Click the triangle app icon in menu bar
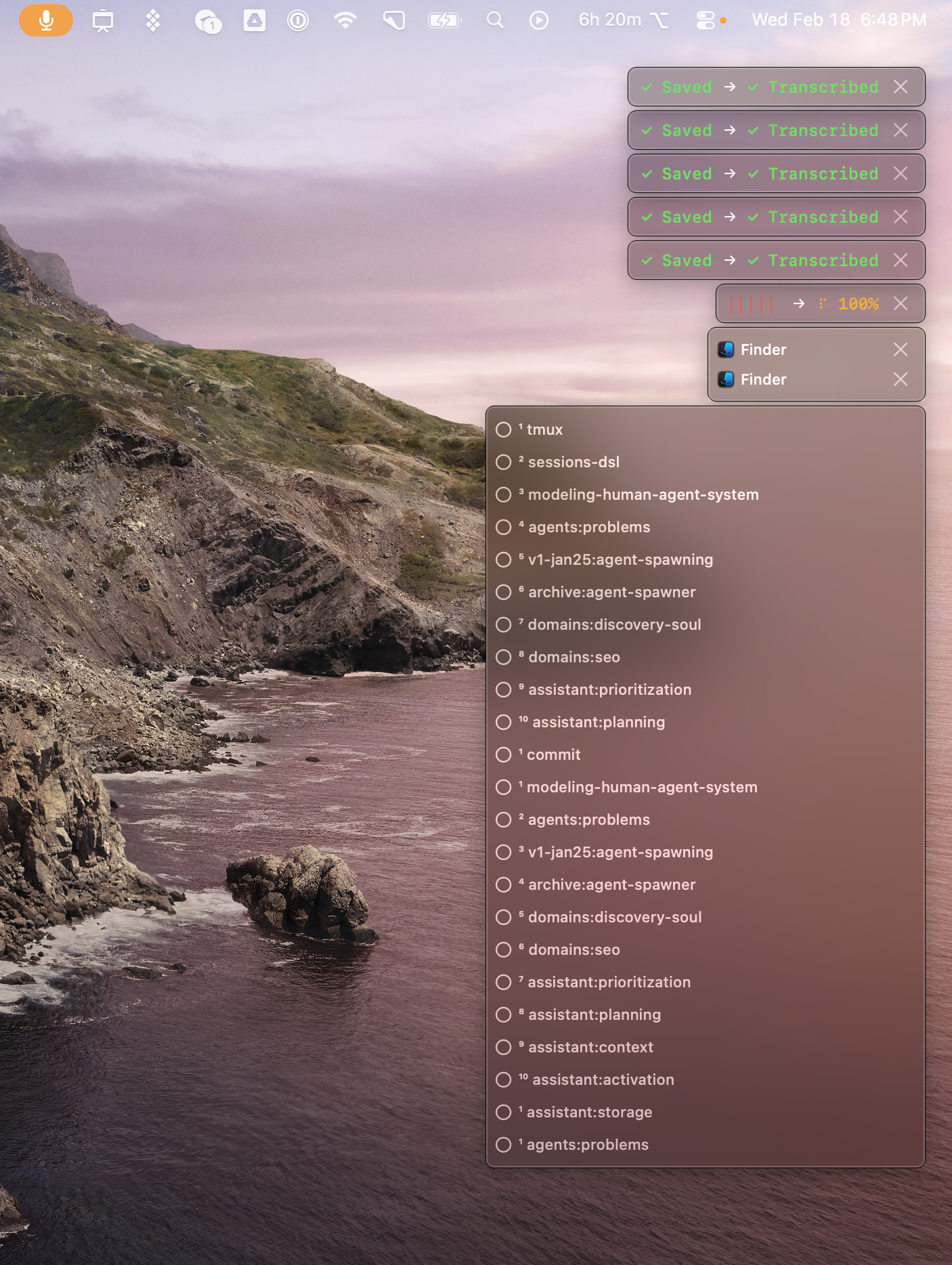This screenshot has height=1265, width=952. [x=255, y=20]
